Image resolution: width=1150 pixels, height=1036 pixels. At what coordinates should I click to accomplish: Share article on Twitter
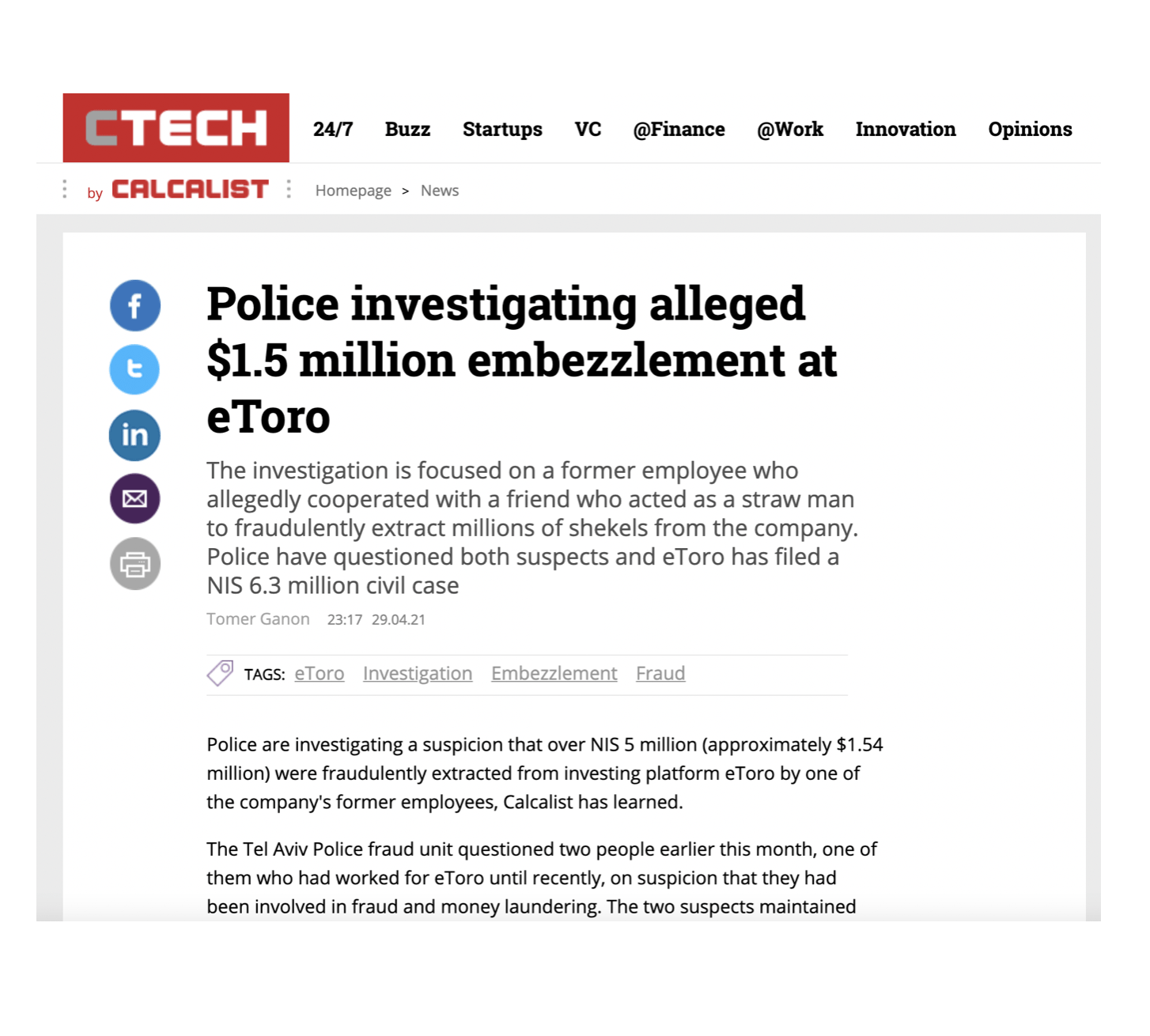click(x=134, y=369)
